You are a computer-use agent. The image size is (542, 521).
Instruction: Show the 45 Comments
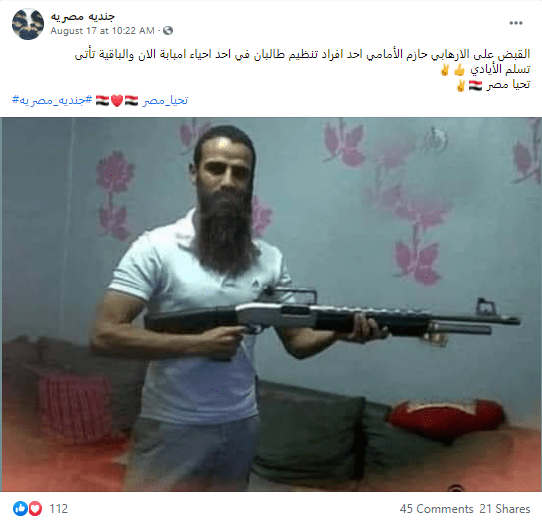click(x=436, y=509)
